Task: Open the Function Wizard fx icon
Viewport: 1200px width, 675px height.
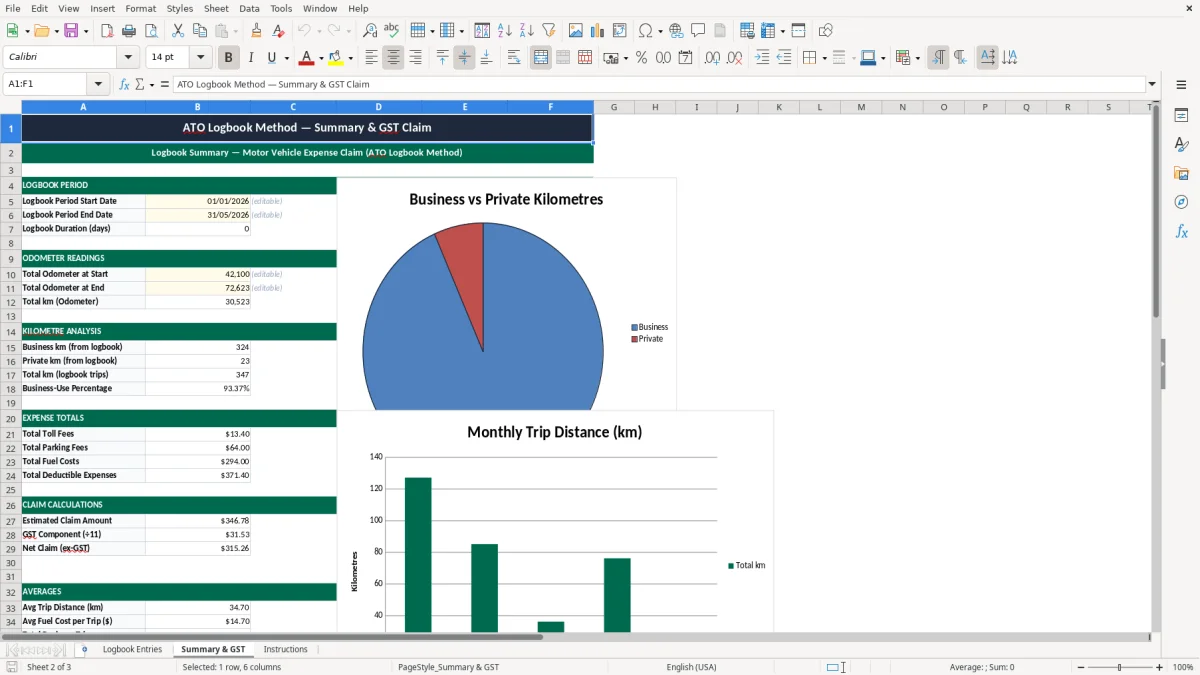Action: pyautogui.click(x=124, y=84)
